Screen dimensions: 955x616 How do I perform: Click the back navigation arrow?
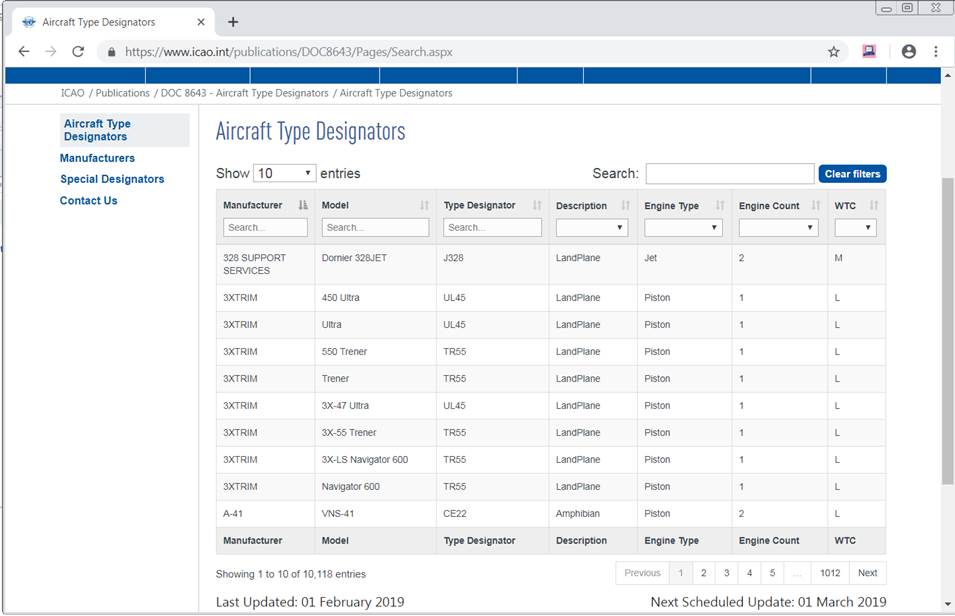(24, 51)
